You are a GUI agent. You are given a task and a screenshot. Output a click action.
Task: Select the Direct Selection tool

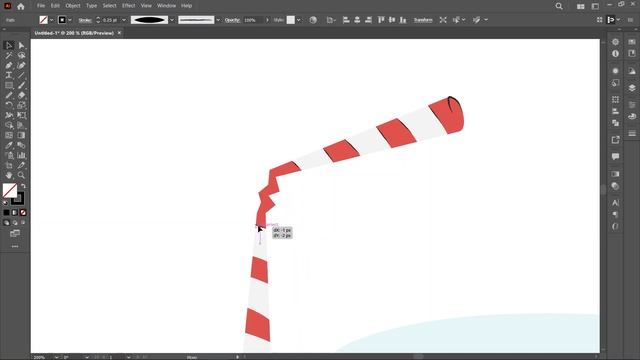21,45
